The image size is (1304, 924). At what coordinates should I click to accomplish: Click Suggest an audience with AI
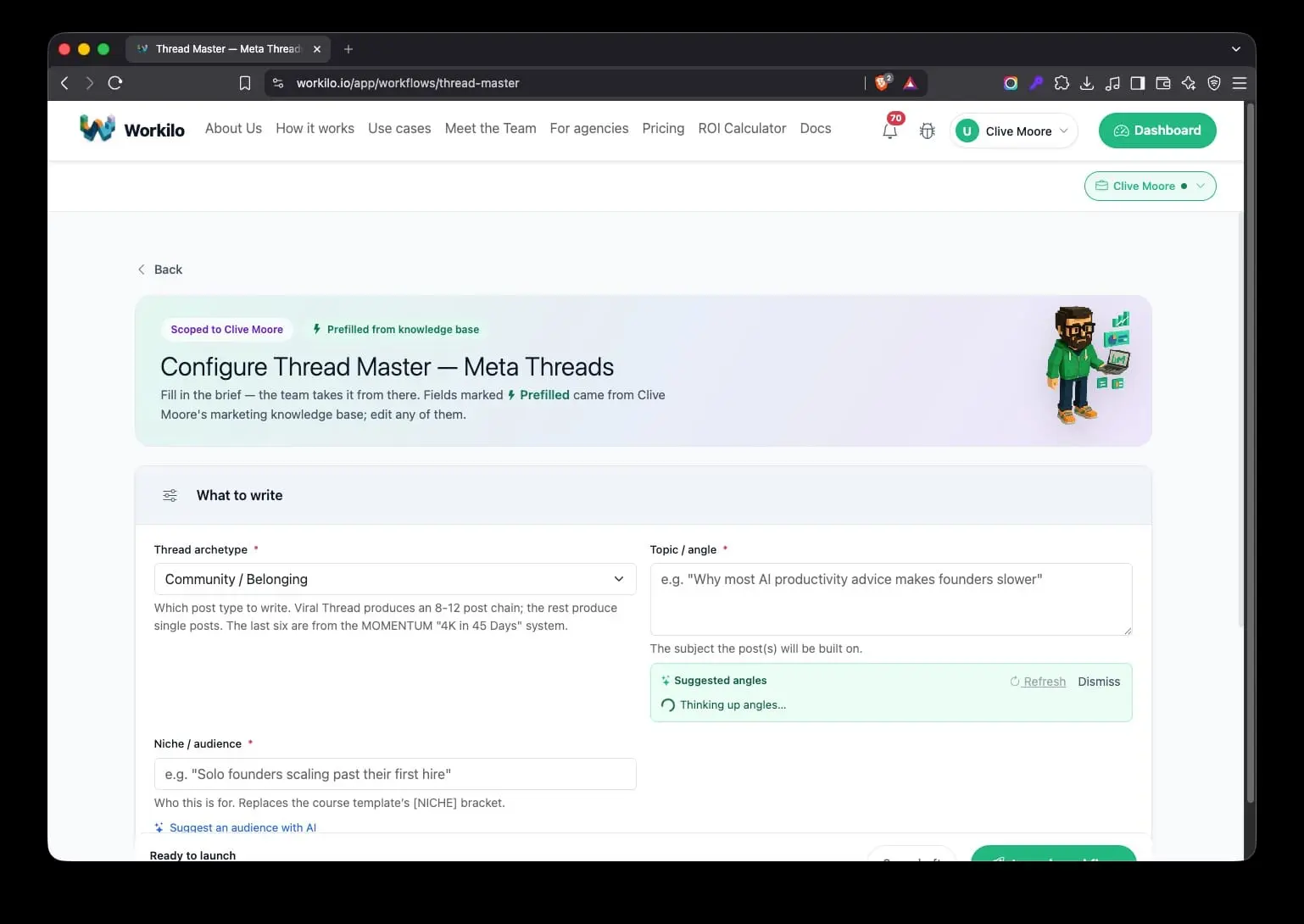(x=235, y=827)
